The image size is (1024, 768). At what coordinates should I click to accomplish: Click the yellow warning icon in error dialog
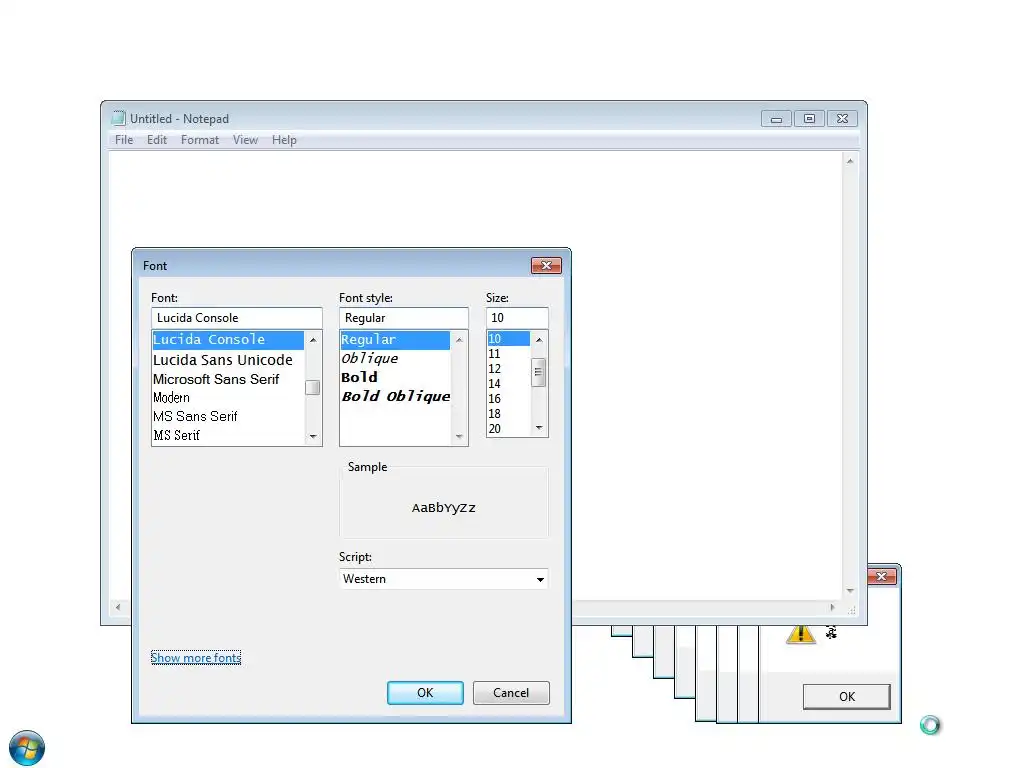click(801, 634)
